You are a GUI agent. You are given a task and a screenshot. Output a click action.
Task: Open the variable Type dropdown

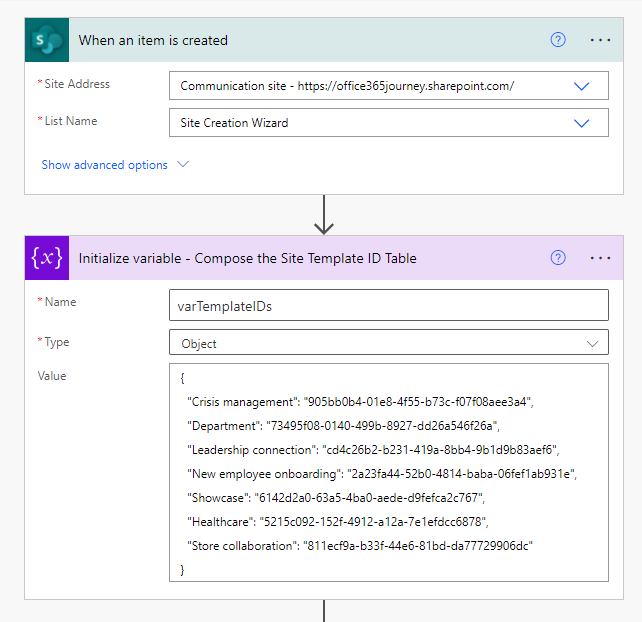pyautogui.click(x=592, y=344)
